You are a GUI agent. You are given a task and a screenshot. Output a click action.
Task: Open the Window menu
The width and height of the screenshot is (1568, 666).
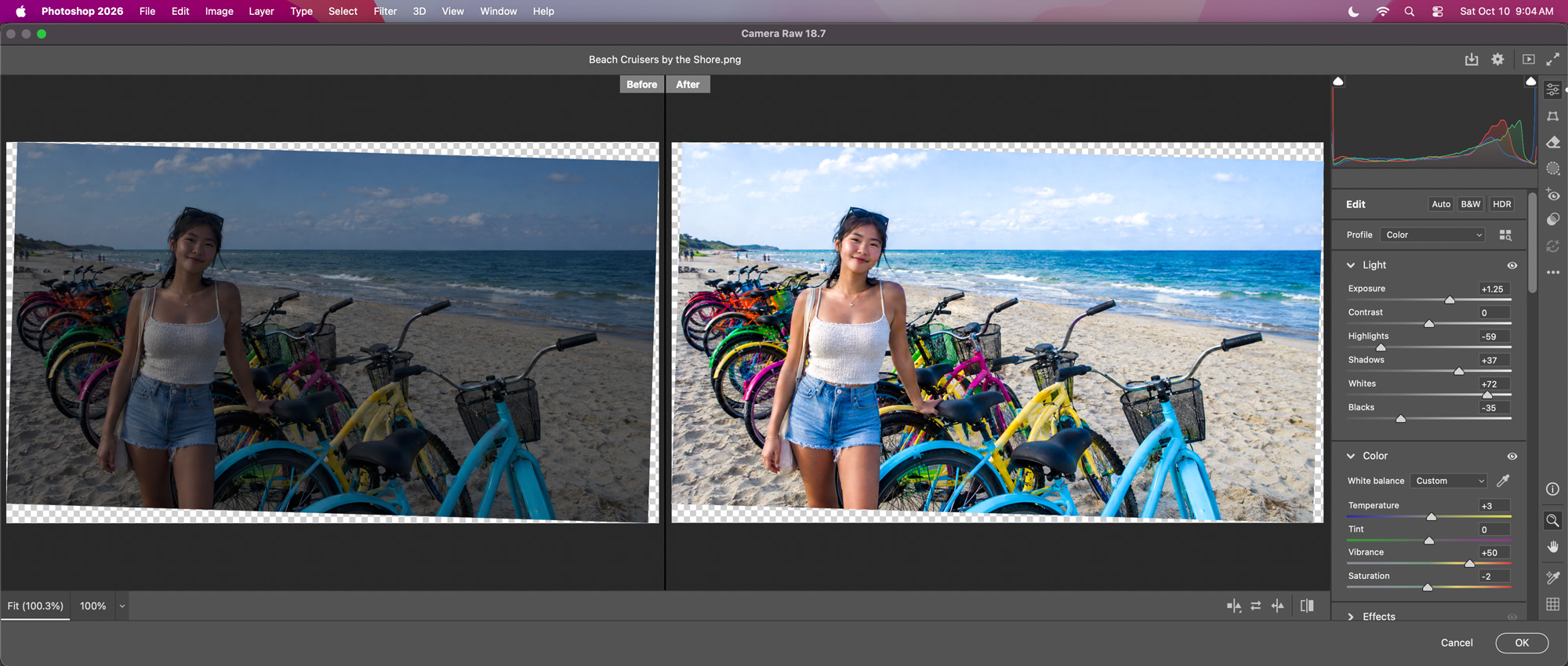click(499, 11)
